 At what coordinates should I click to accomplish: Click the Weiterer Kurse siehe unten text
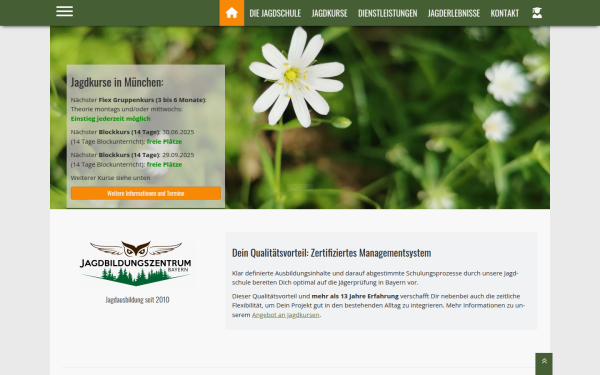coord(110,178)
